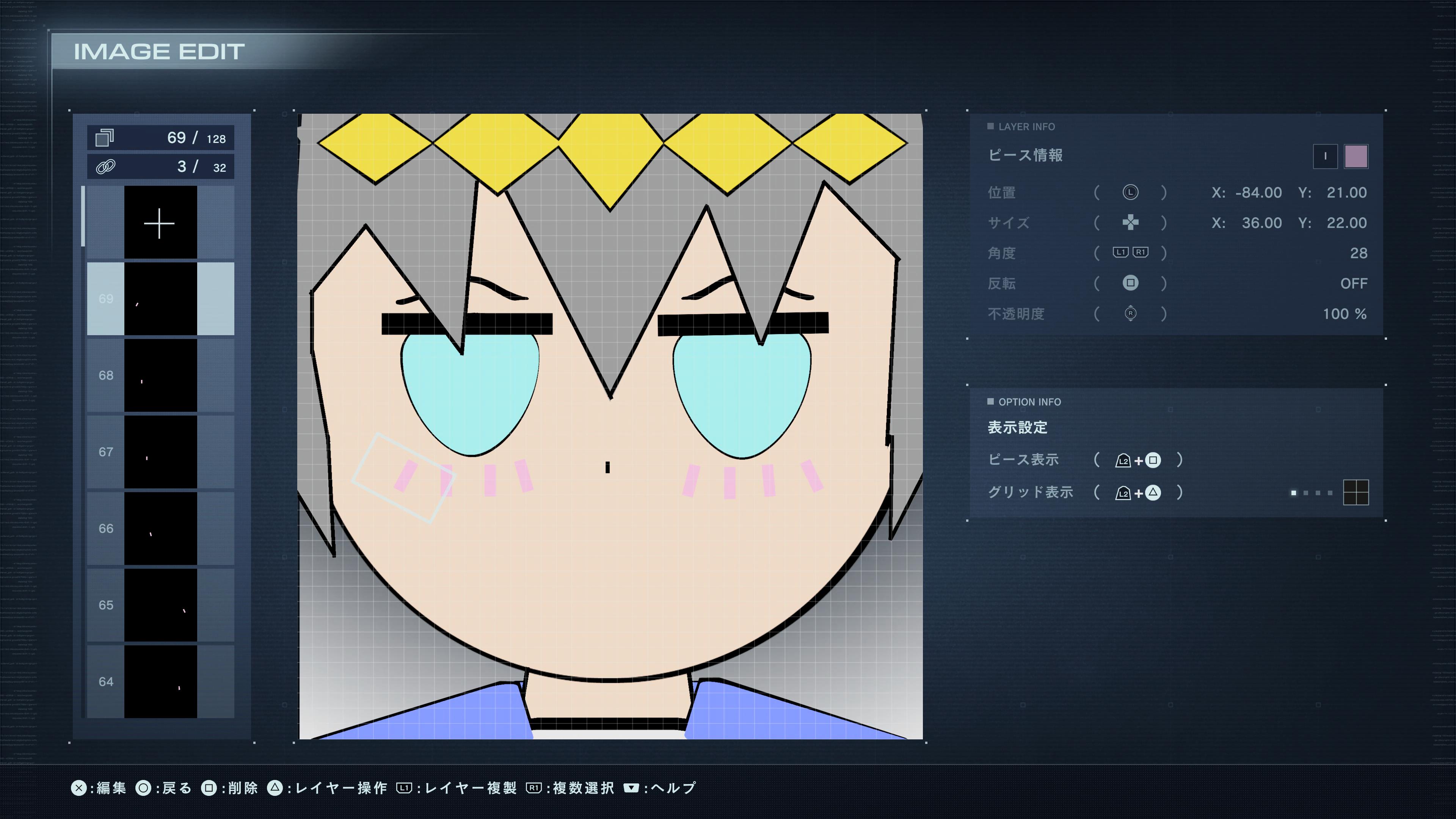Image resolution: width=1456 pixels, height=819 pixels.
Task: Click the triangle icon for grid display
Action: [x=1153, y=493]
